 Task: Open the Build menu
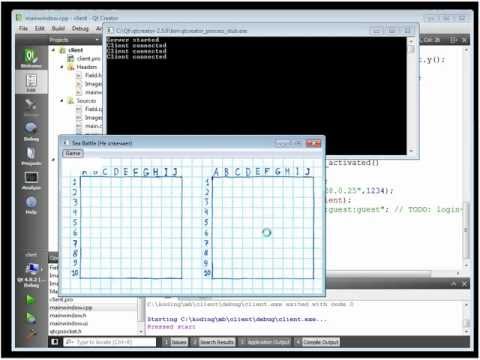coord(58,28)
